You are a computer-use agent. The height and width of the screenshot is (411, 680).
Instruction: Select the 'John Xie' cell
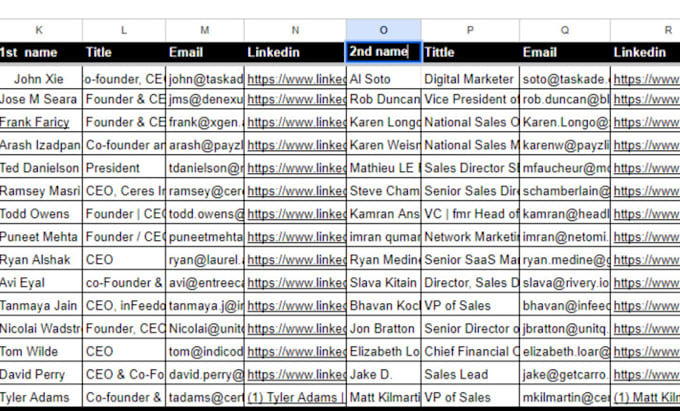[40, 78]
